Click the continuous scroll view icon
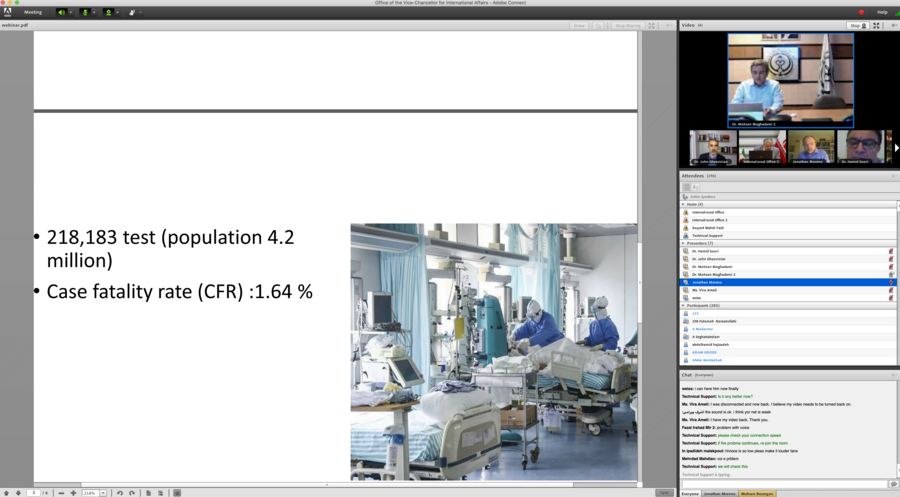Image resolution: width=900 pixels, height=497 pixels. pos(160,493)
